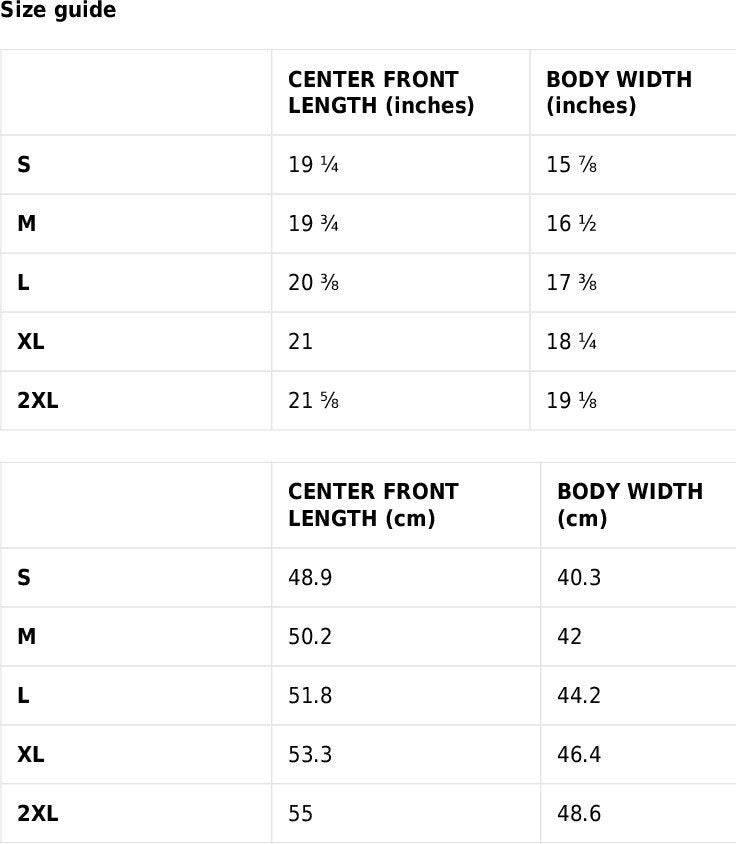Screen dimensions: 736x844
Task: Select the 40.3 cm body width cell
Action: click(579, 578)
